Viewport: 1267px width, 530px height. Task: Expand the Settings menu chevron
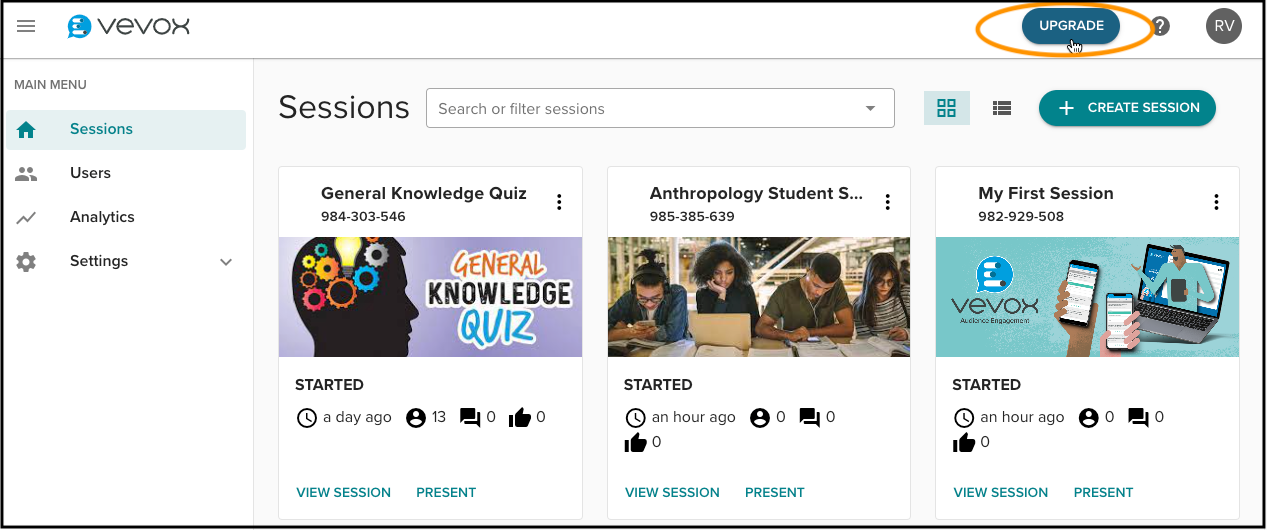coord(226,262)
